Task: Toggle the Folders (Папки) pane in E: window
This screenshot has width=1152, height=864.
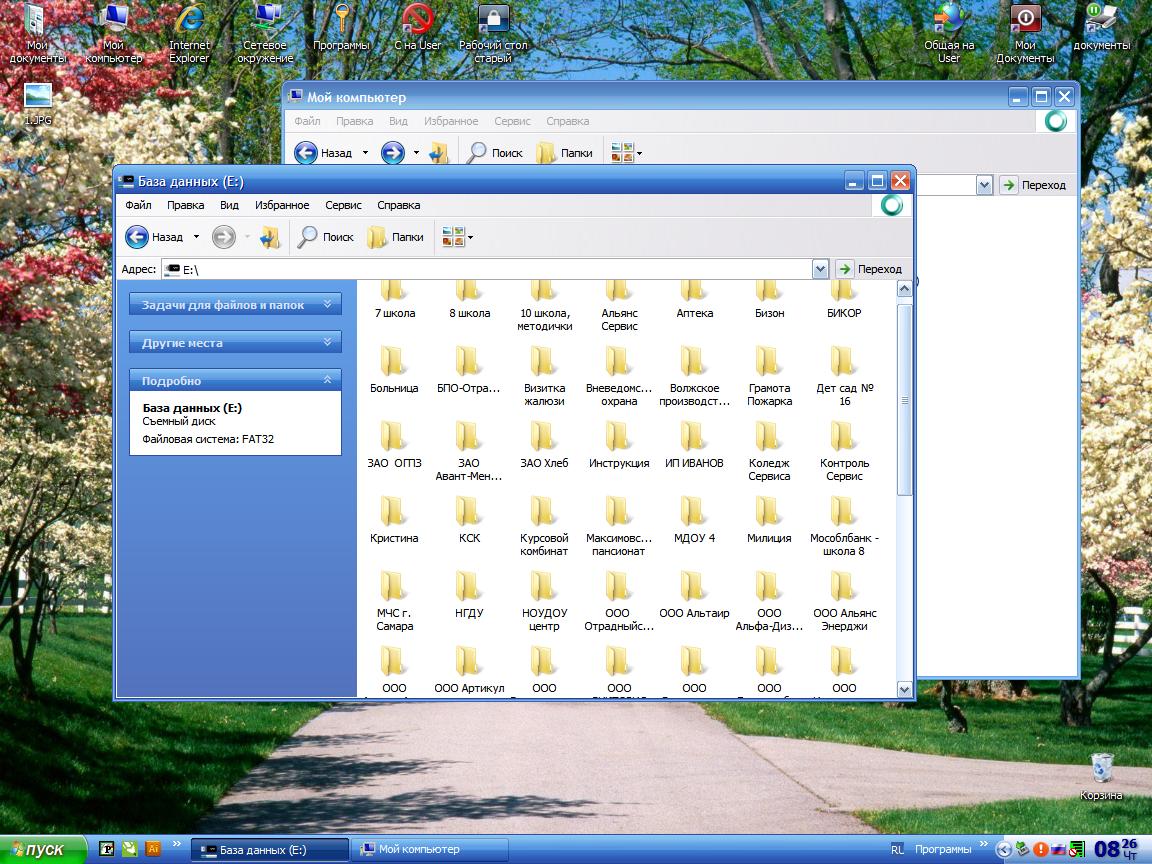Action: coord(396,237)
